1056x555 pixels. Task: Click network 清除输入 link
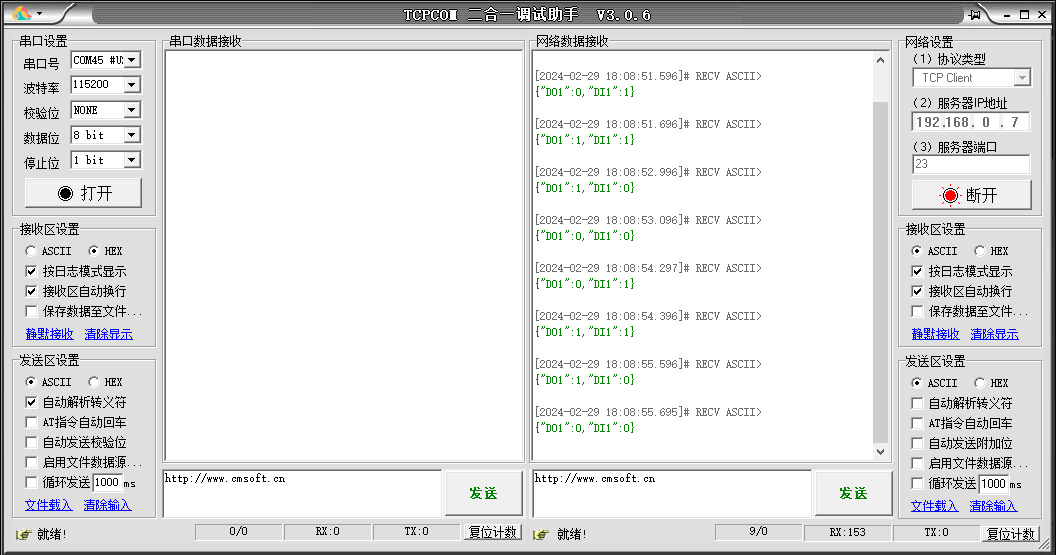[x=993, y=506]
